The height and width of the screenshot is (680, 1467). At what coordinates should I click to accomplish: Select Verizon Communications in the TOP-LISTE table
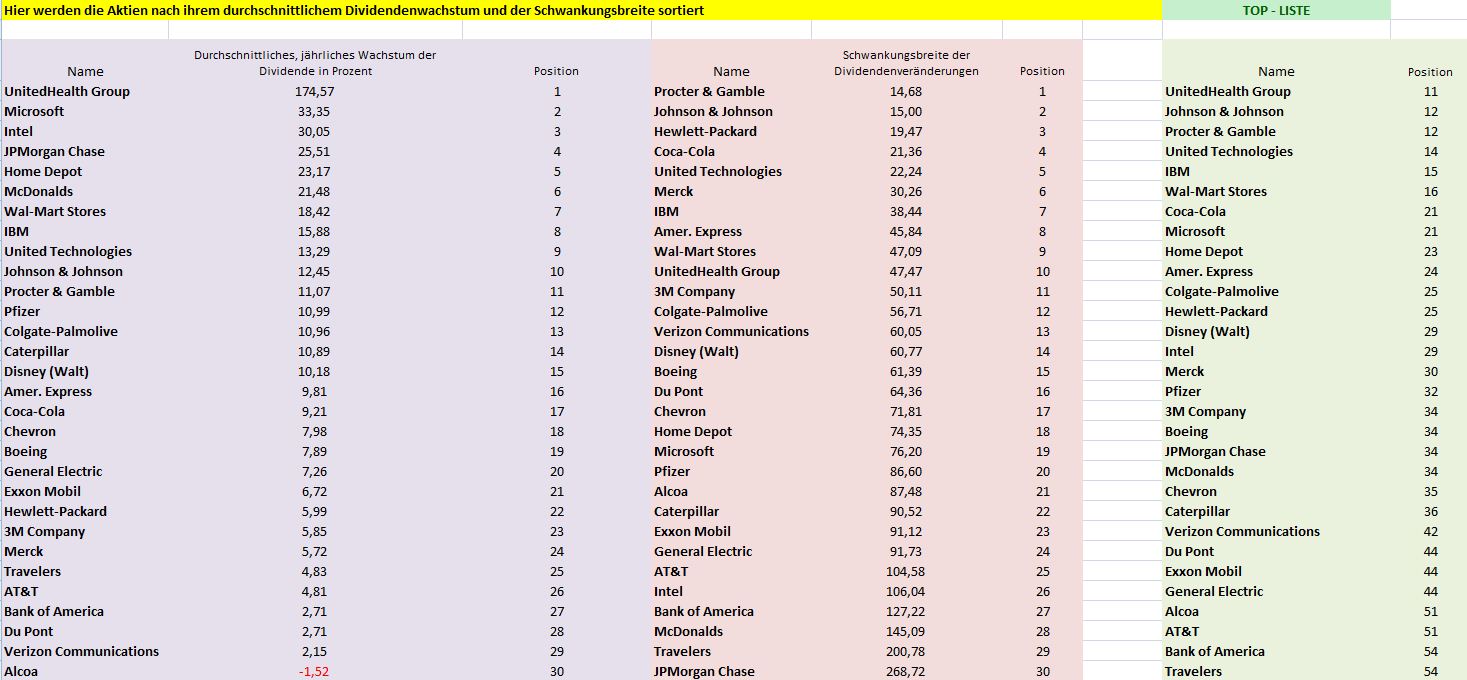(1243, 531)
